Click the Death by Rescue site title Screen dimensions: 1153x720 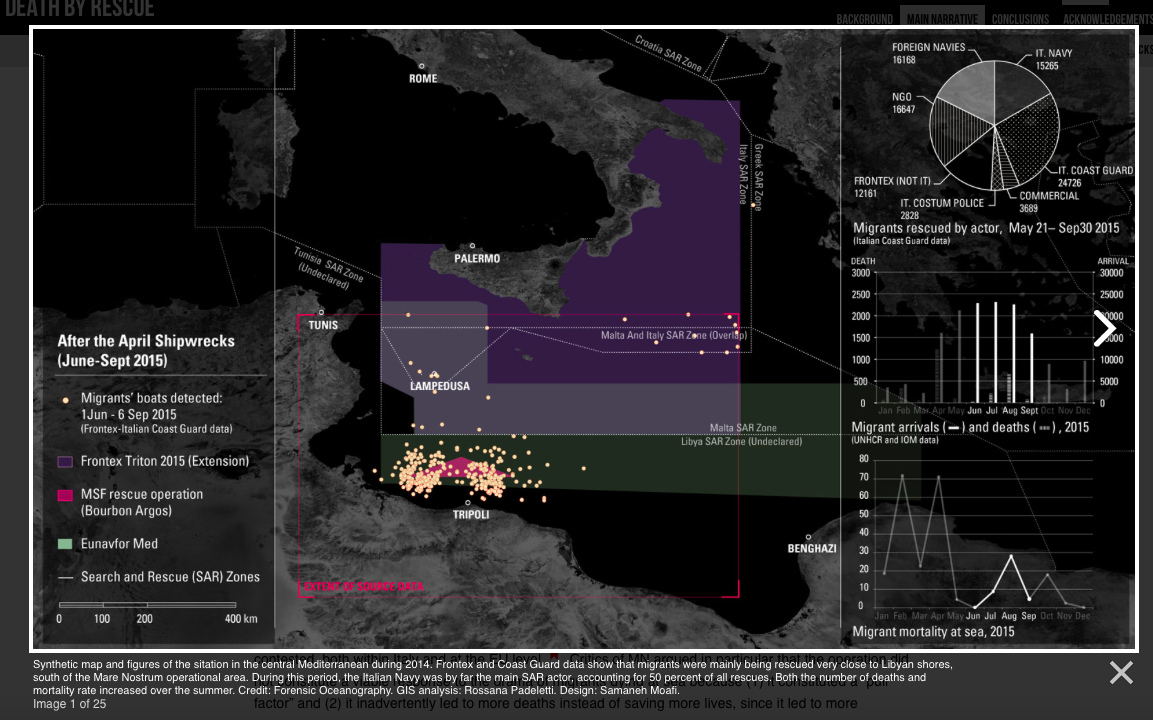80,10
